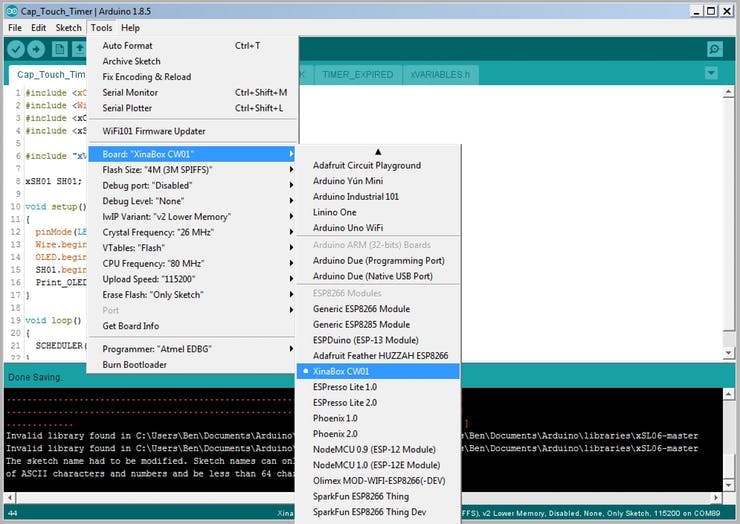Click the Arduino logo in title bar
Viewport: 740px width, 524px height.
click(11, 11)
